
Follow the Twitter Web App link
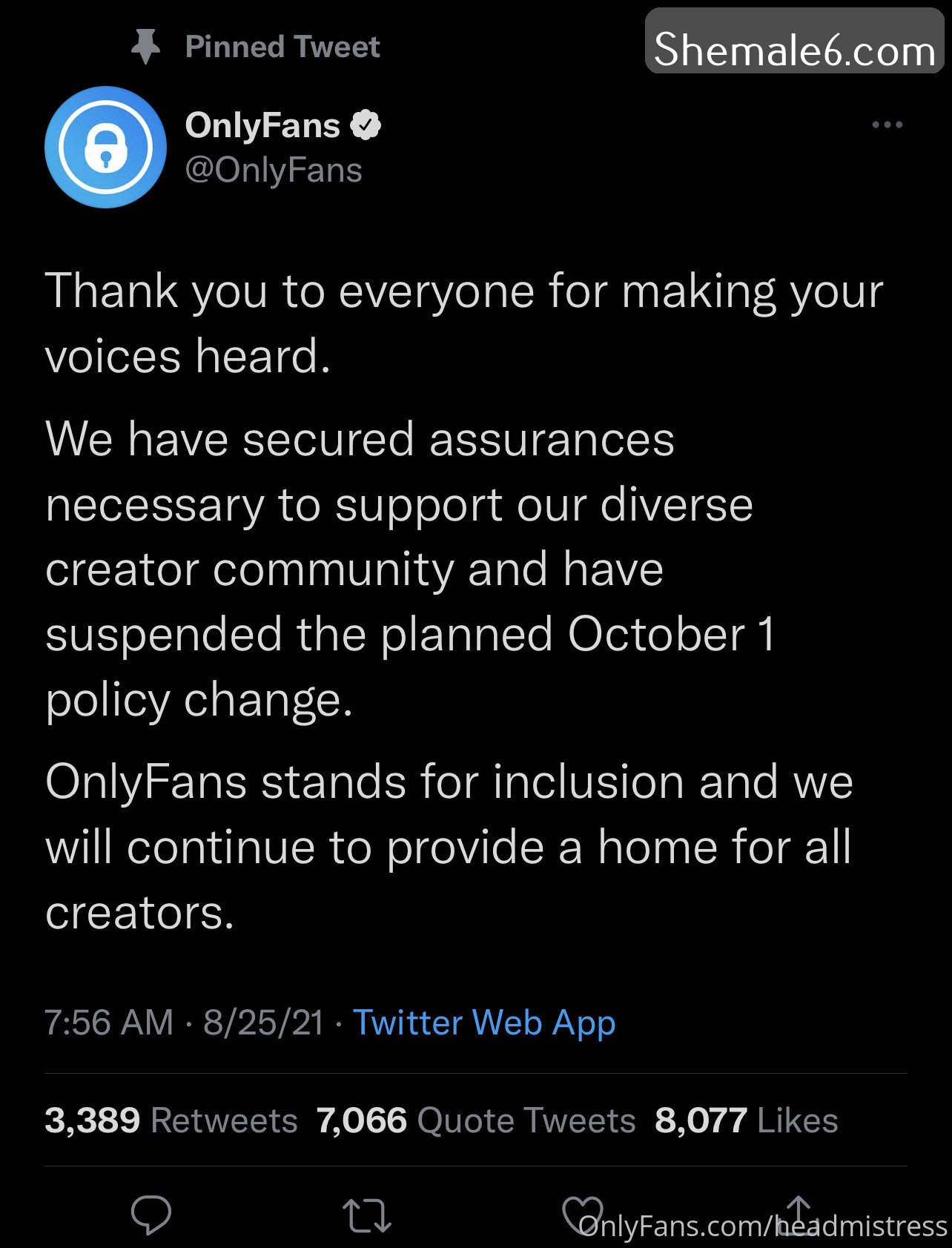click(x=483, y=1023)
